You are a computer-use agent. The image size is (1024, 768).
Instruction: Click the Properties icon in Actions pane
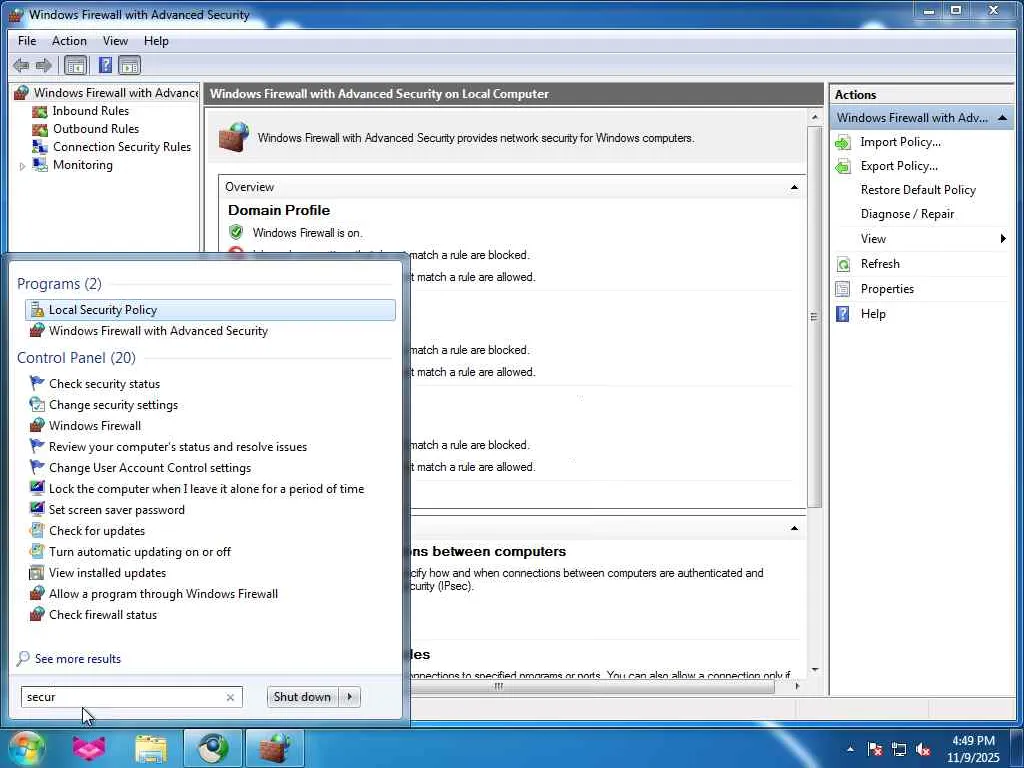coord(843,289)
